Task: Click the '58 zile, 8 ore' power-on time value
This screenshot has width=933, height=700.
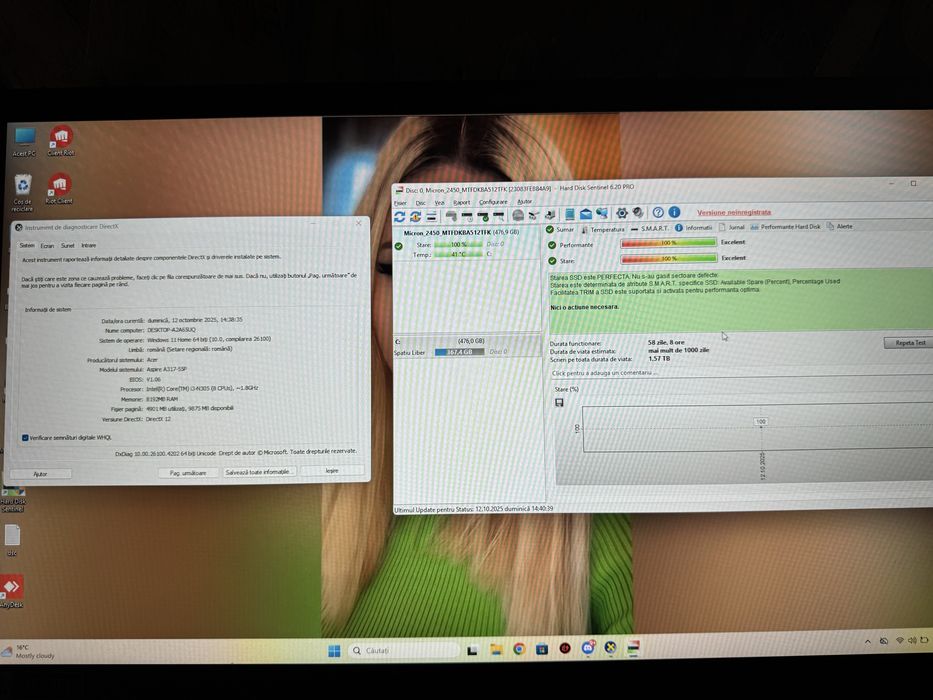Action: click(x=666, y=343)
